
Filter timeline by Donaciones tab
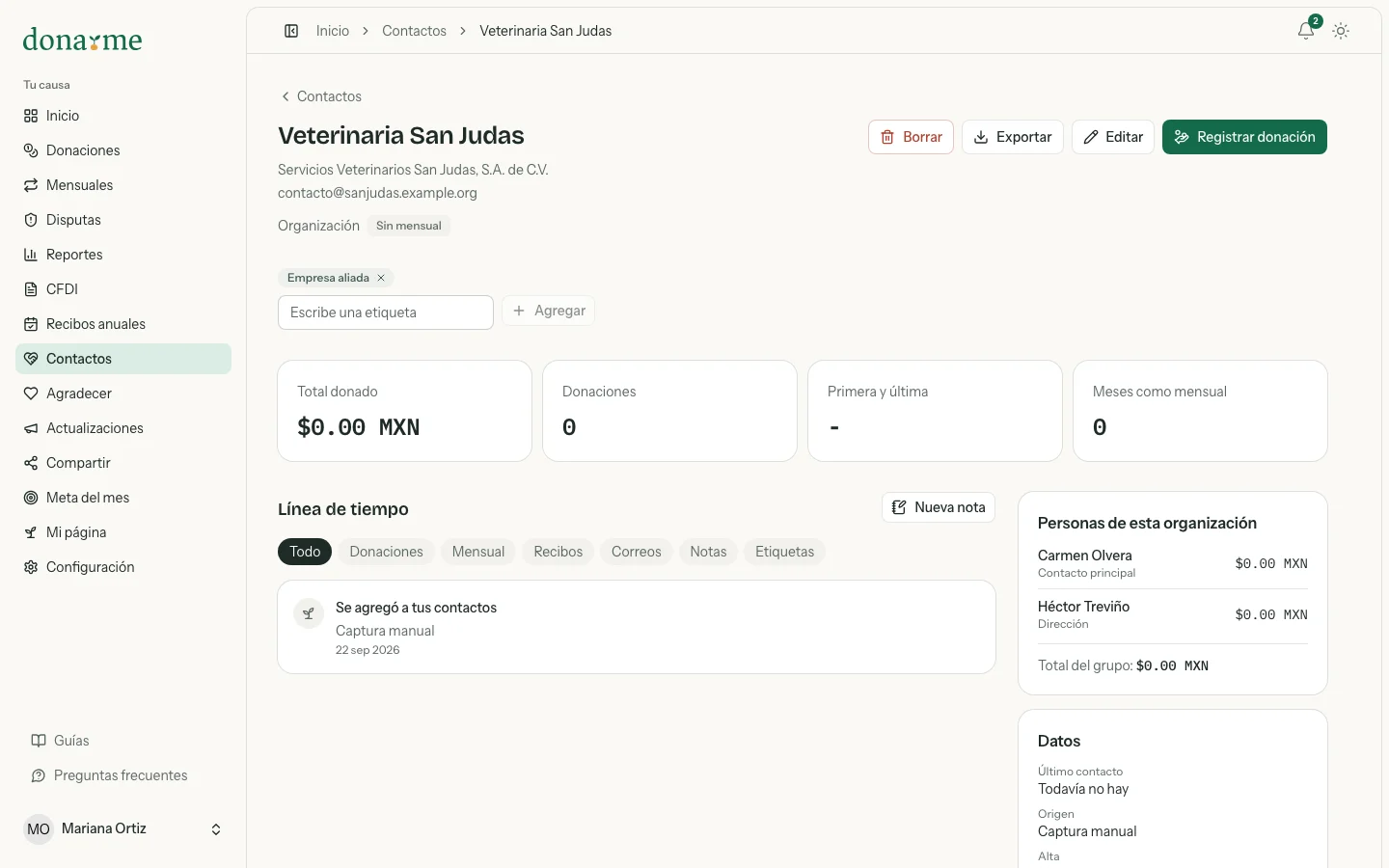386,552
